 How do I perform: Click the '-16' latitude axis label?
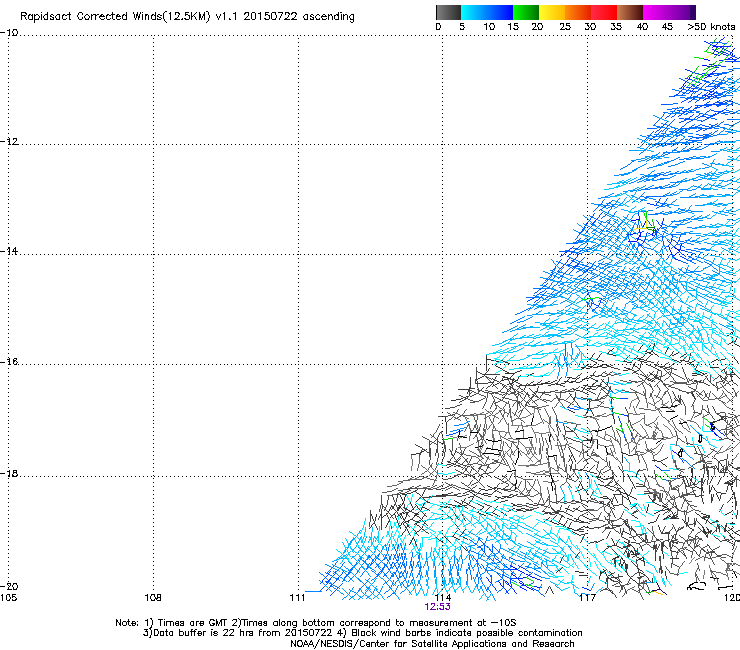[x=9, y=362]
